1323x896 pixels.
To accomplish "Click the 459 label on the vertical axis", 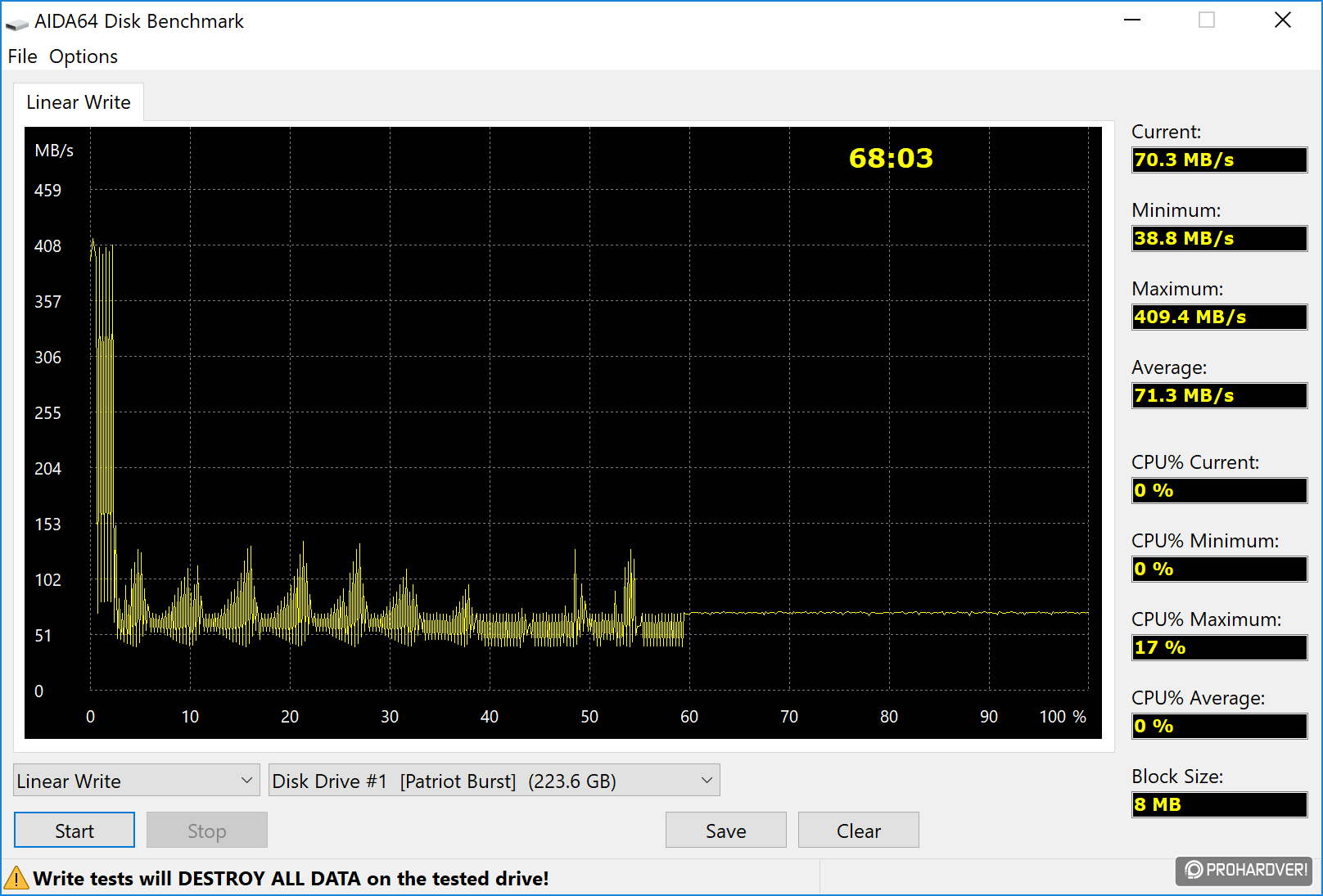I will coord(47,191).
